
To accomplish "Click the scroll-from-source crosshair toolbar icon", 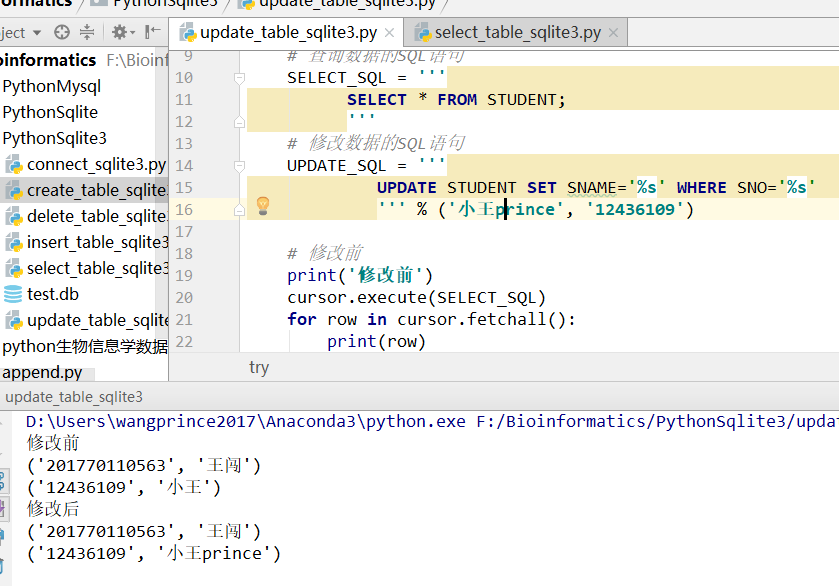I will click(x=62, y=32).
